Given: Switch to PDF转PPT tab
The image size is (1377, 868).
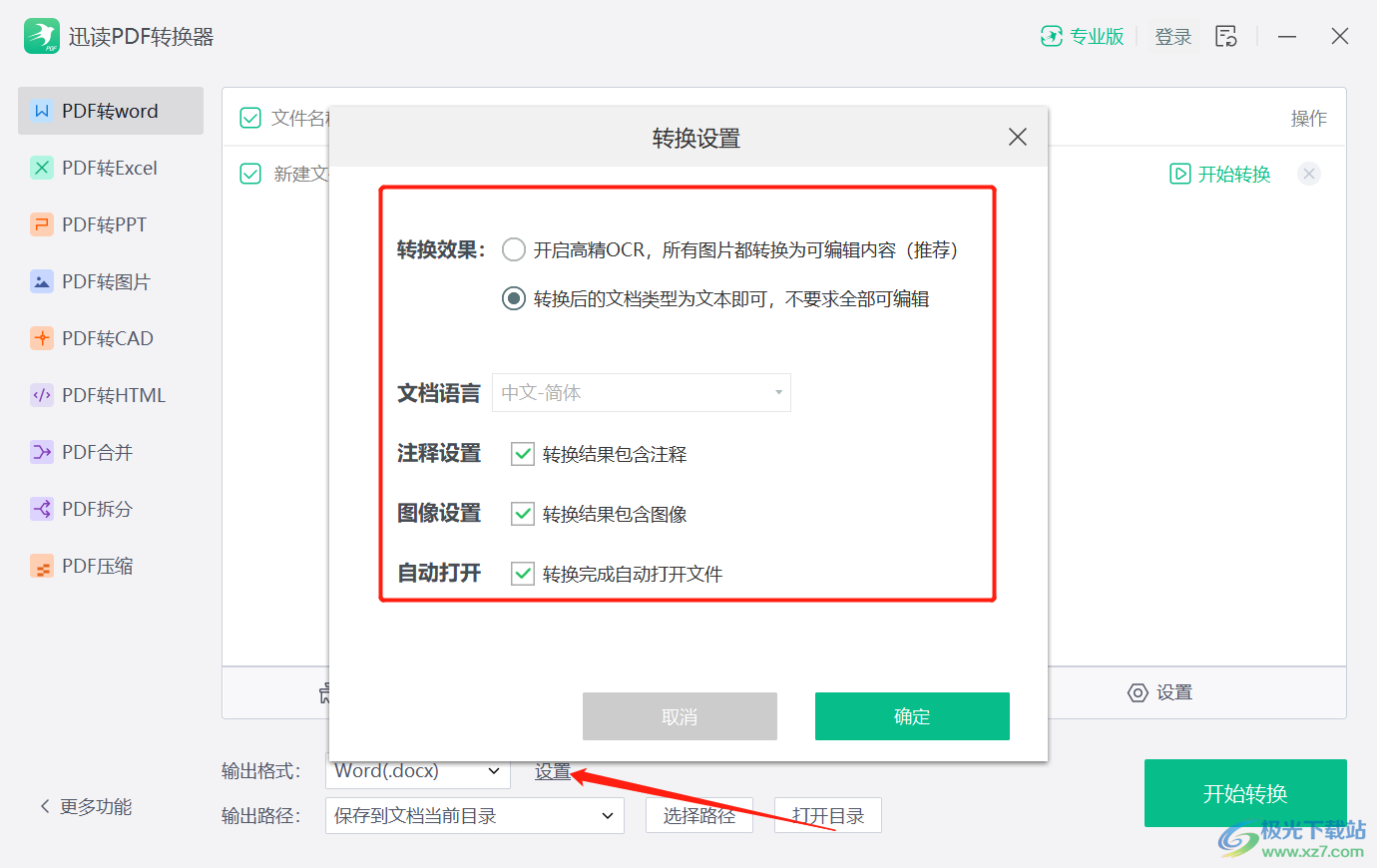Looking at the screenshot, I should pos(111,224).
